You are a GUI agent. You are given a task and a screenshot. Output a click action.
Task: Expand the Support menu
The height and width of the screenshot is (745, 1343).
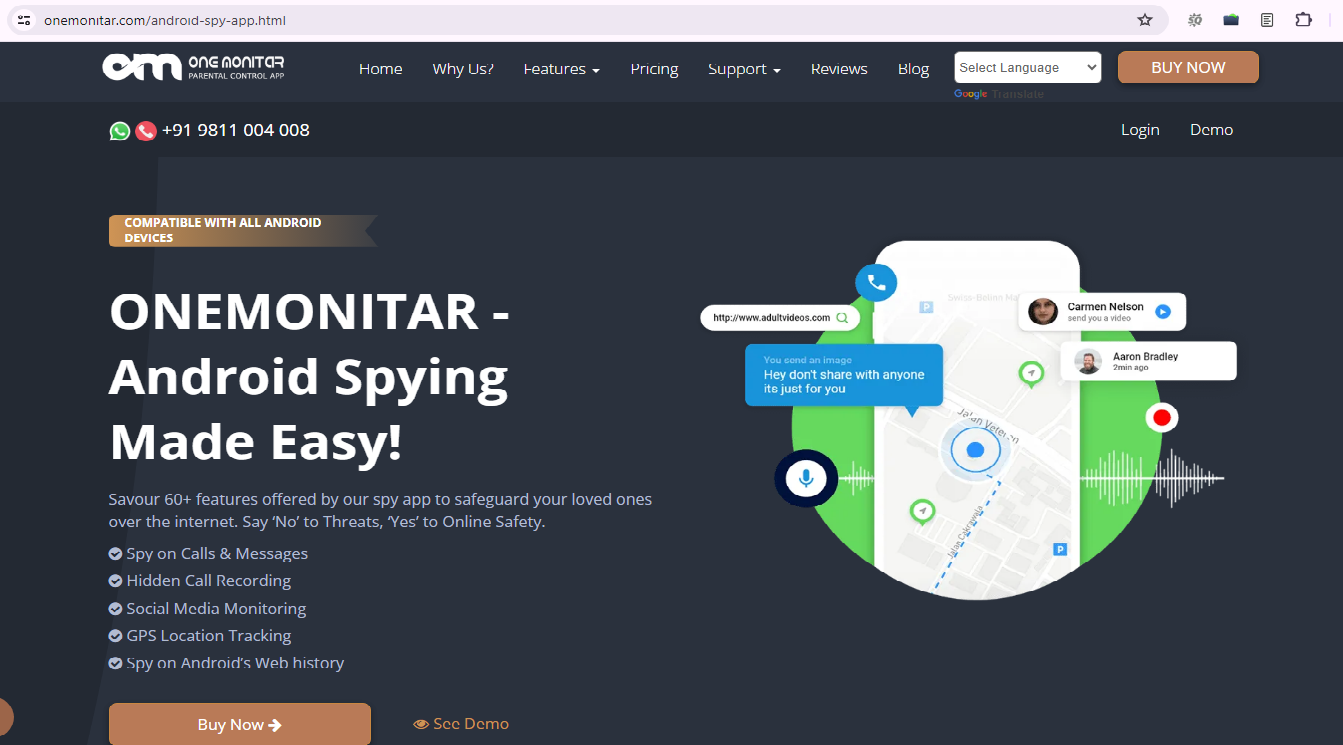743,69
